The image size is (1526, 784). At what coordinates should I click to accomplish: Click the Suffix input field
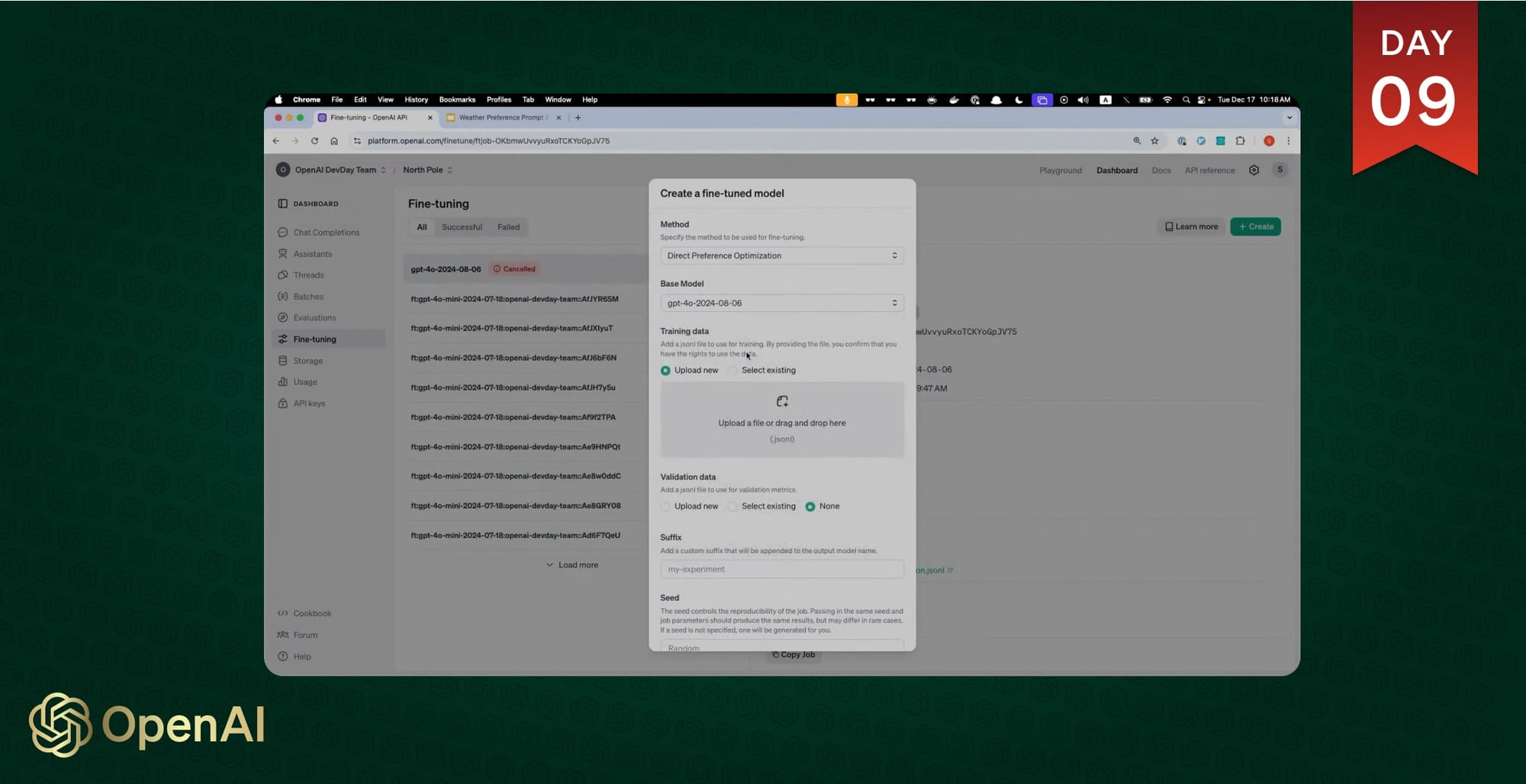click(x=781, y=570)
